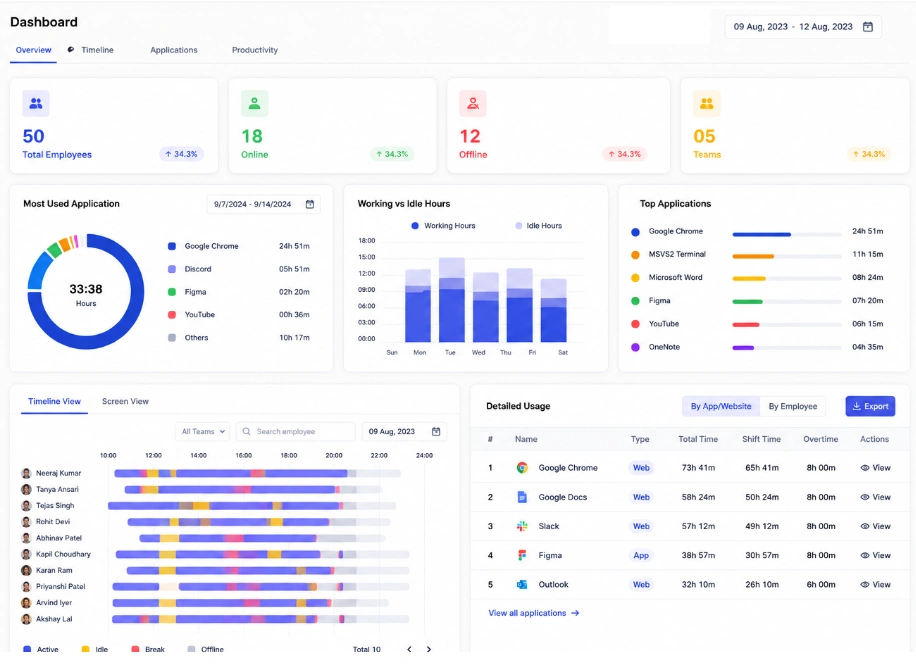Click the Online 34.3% badge
This screenshot has height=665, width=916.
[x=392, y=154]
